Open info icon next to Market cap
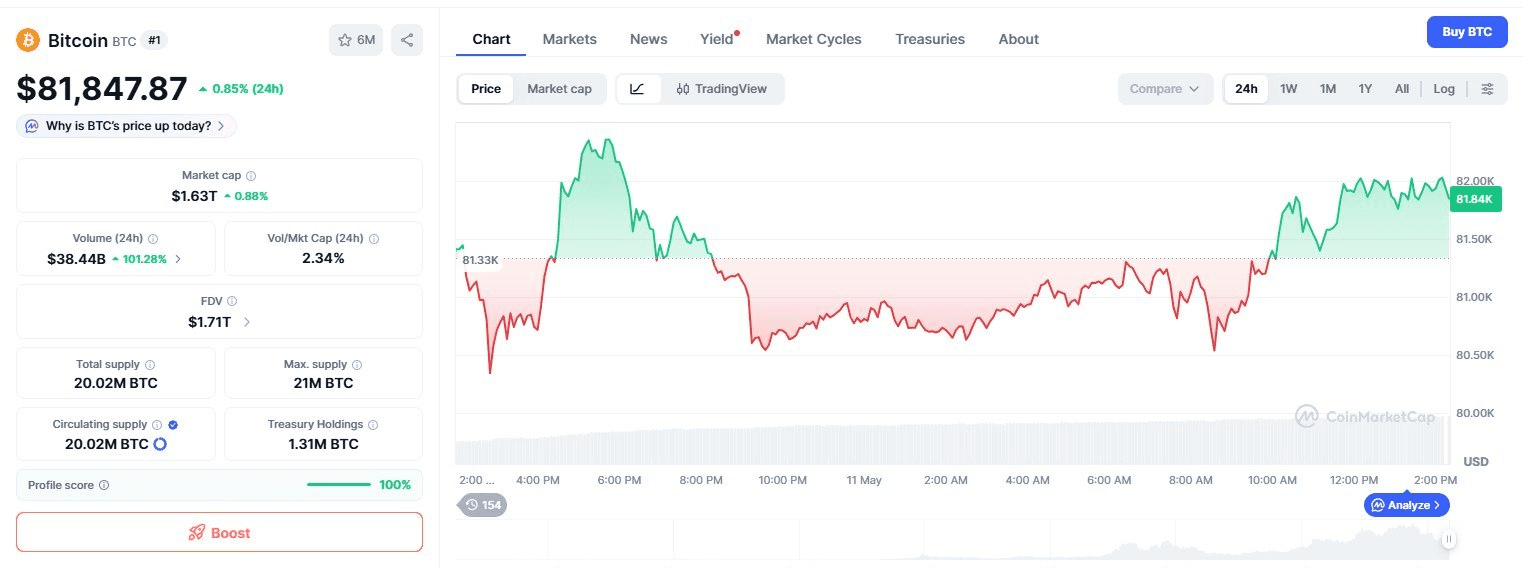1523x568 pixels. point(251,175)
